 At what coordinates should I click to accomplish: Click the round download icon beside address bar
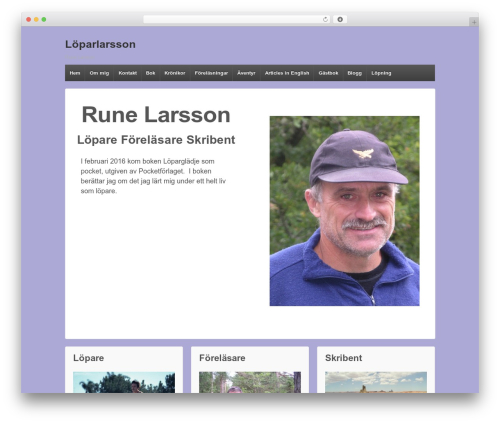[340, 20]
